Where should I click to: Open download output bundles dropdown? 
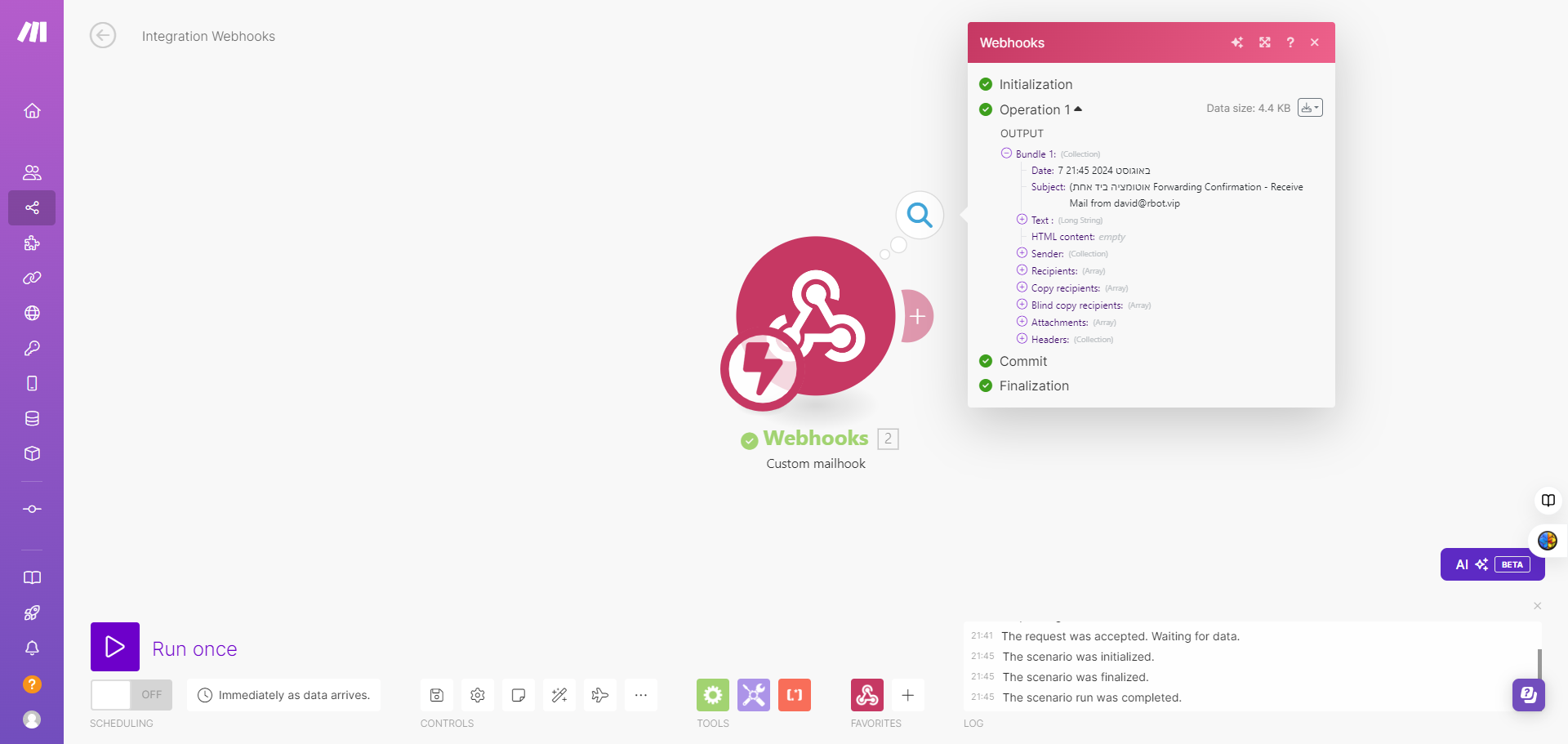(1310, 108)
